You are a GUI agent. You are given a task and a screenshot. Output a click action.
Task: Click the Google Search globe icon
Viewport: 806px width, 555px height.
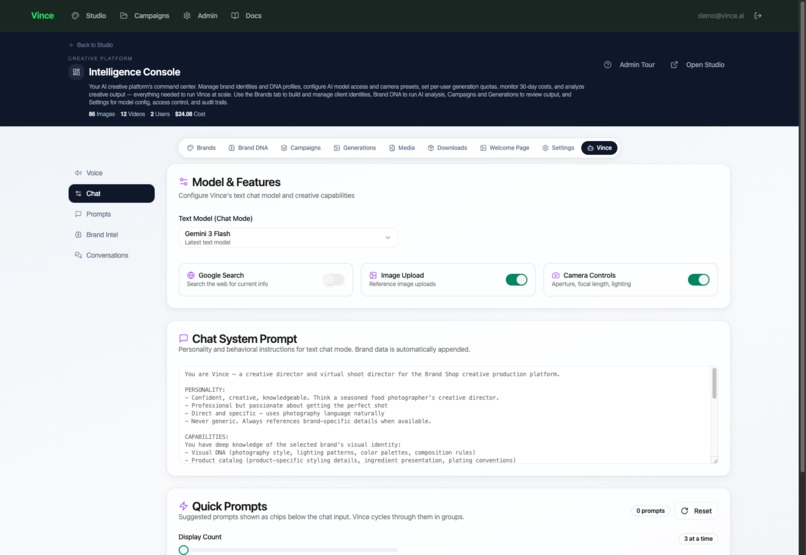point(191,275)
